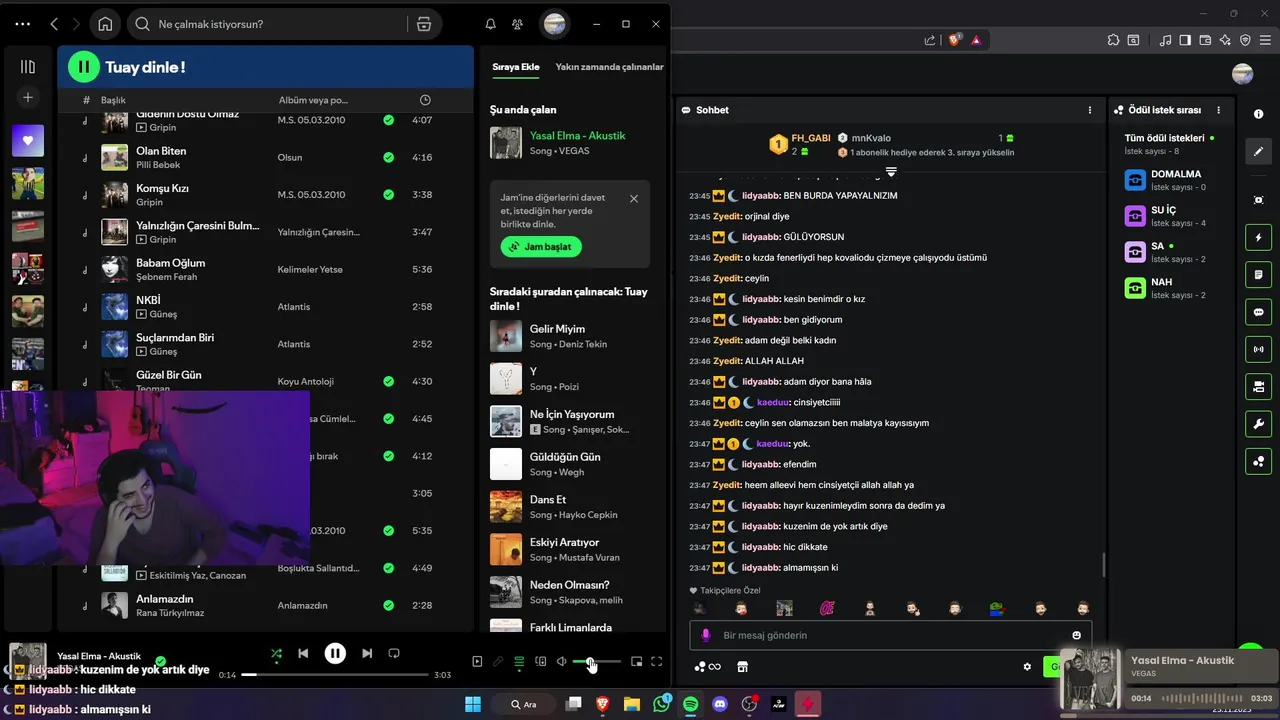Image resolution: width=1280 pixels, height=720 pixels.
Task: Open the Windows Start menu
Action: (473, 704)
